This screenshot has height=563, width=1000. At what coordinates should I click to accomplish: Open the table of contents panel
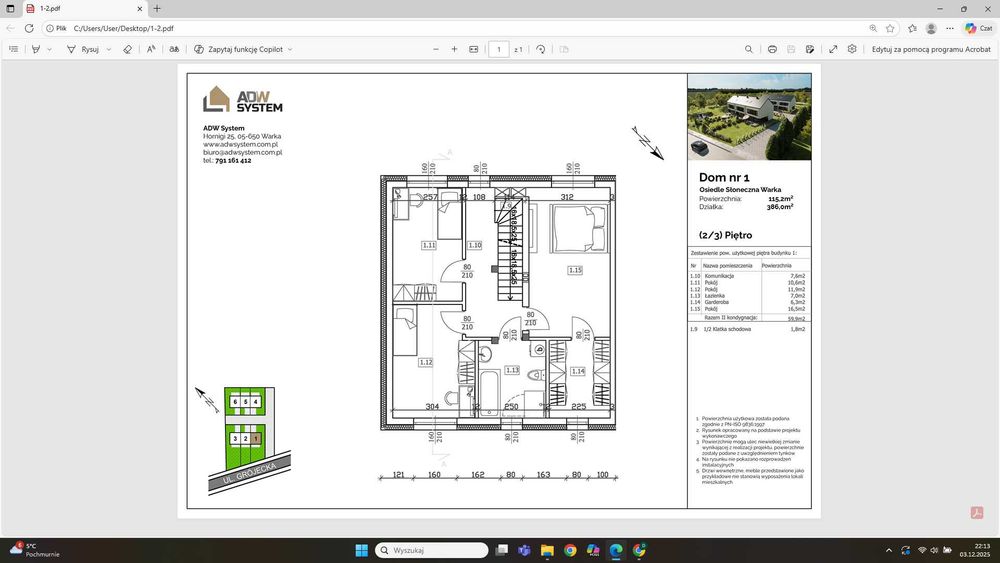(13, 49)
